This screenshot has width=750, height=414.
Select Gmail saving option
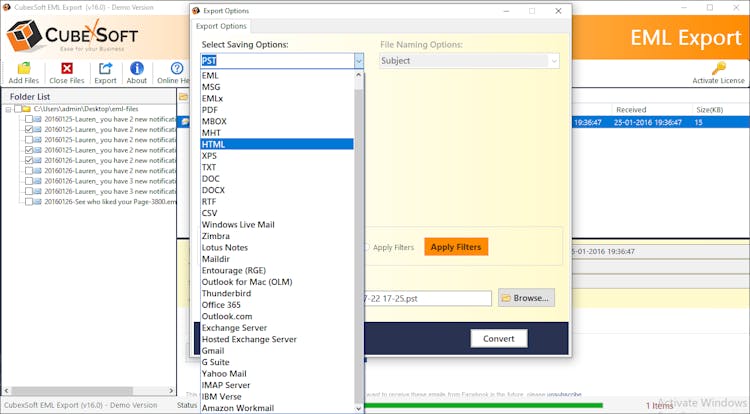point(277,351)
